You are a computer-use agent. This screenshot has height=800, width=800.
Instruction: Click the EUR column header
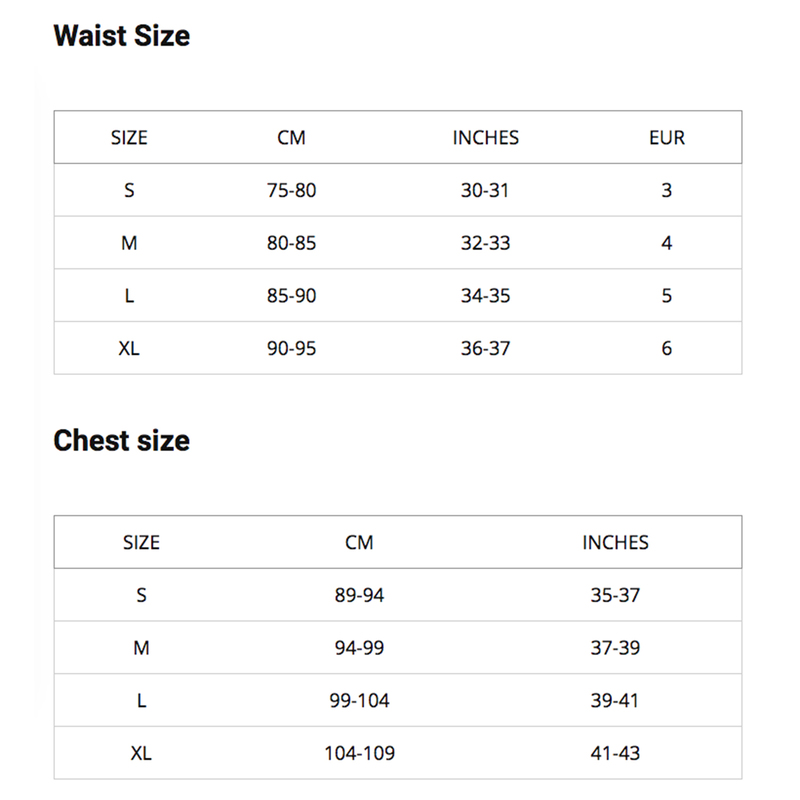[667, 138]
